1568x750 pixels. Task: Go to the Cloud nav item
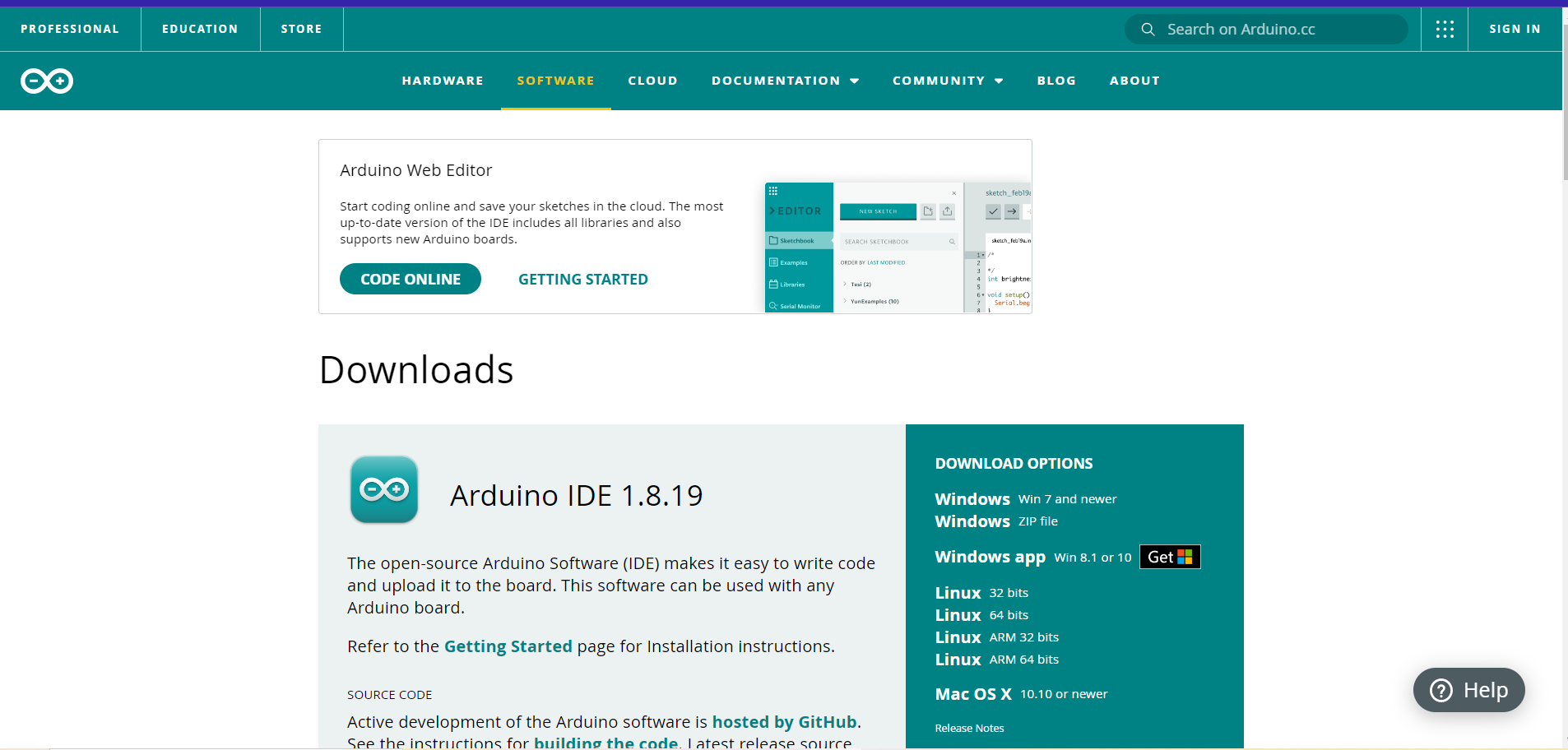(652, 81)
